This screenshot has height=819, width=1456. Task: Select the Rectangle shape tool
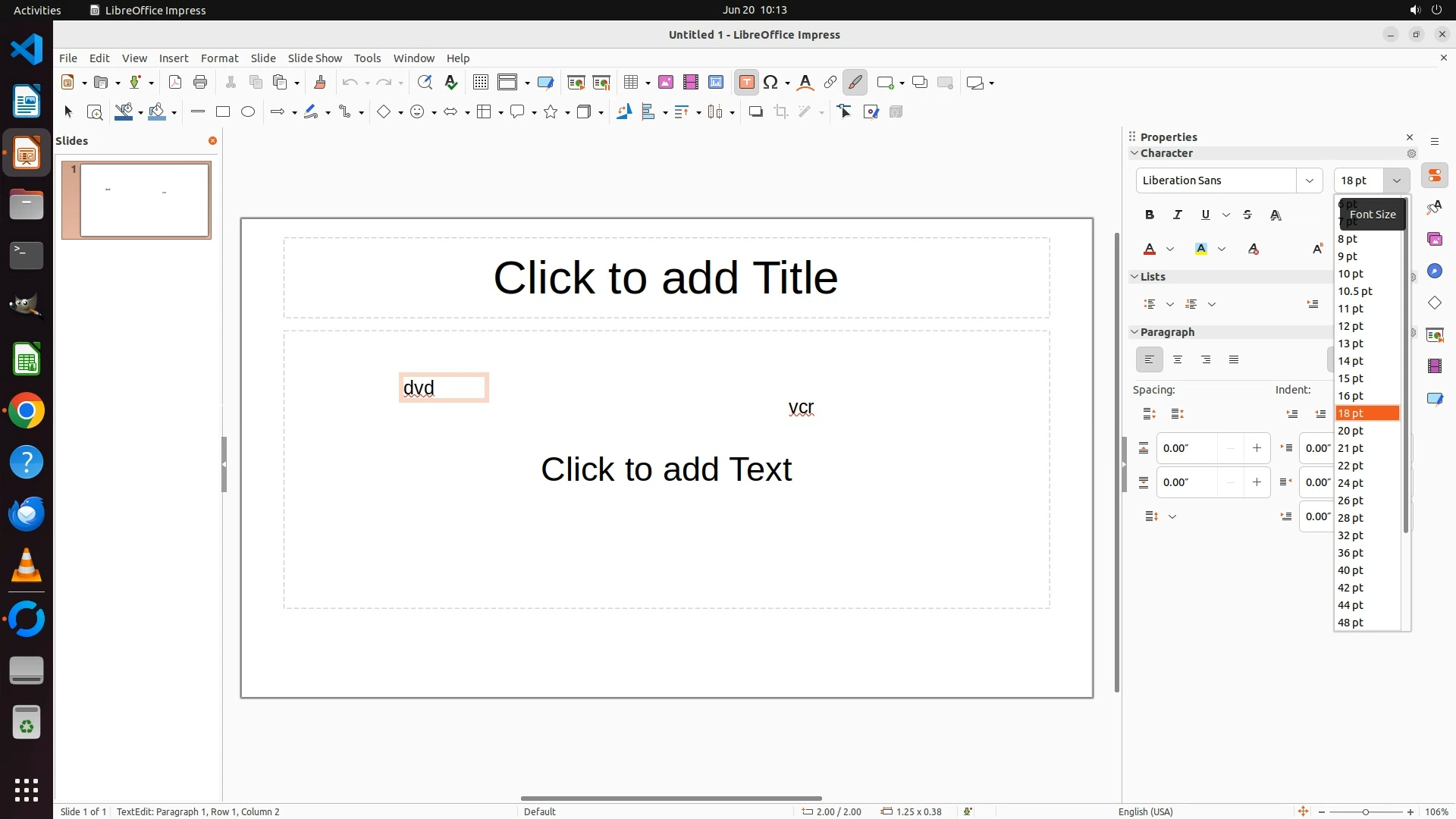(222, 112)
